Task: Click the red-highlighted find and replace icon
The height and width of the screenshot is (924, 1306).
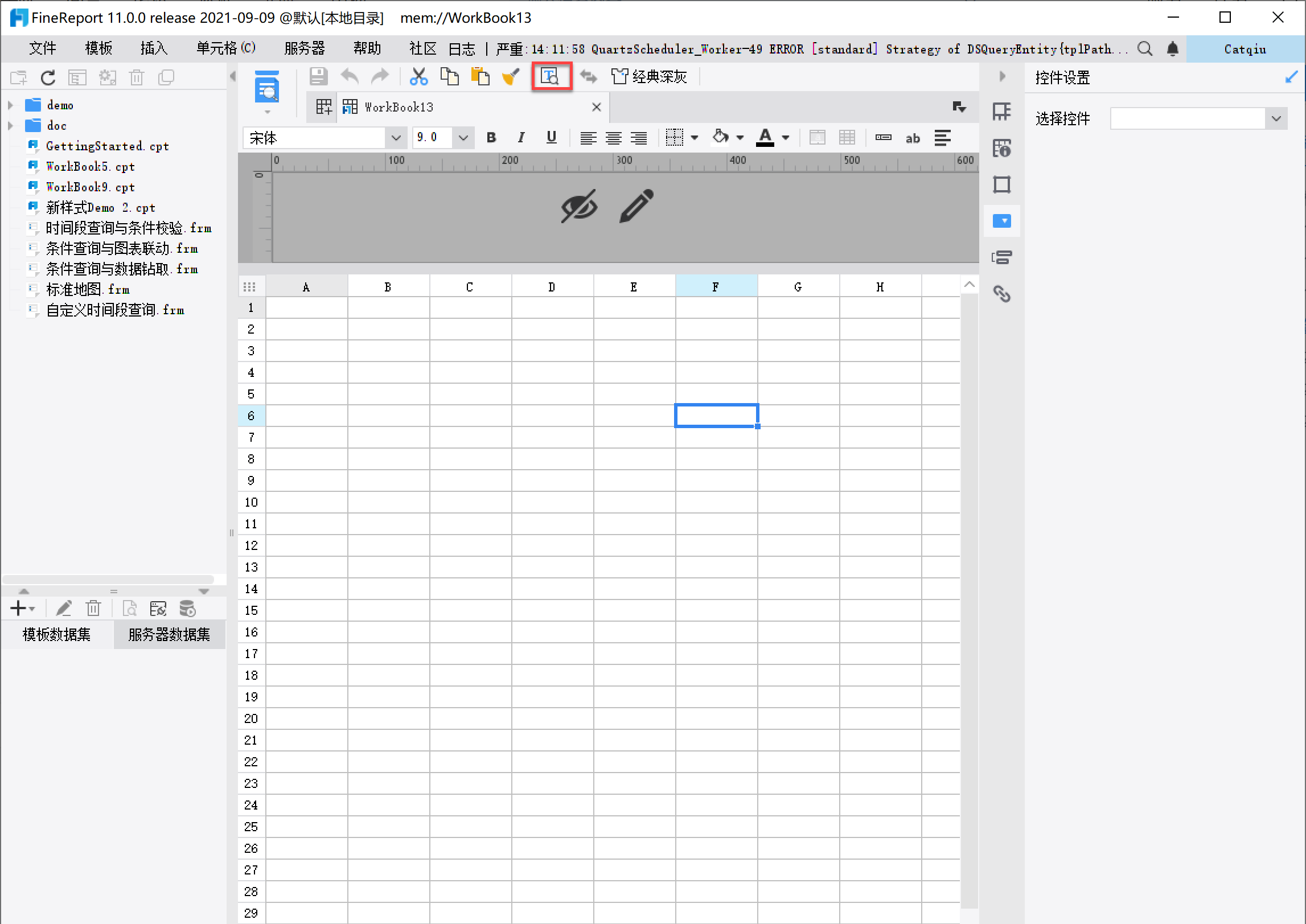Action: pyautogui.click(x=551, y=76)
